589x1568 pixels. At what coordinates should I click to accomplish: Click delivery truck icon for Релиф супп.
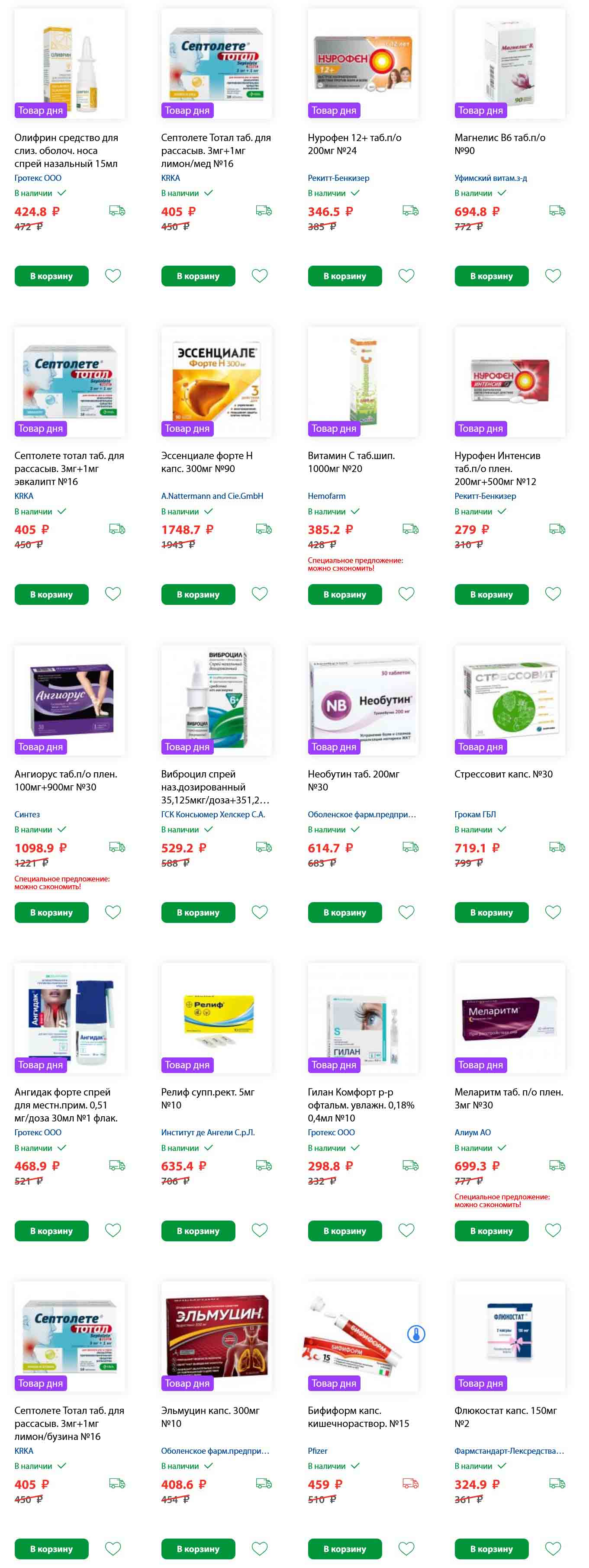[263, 1165]
